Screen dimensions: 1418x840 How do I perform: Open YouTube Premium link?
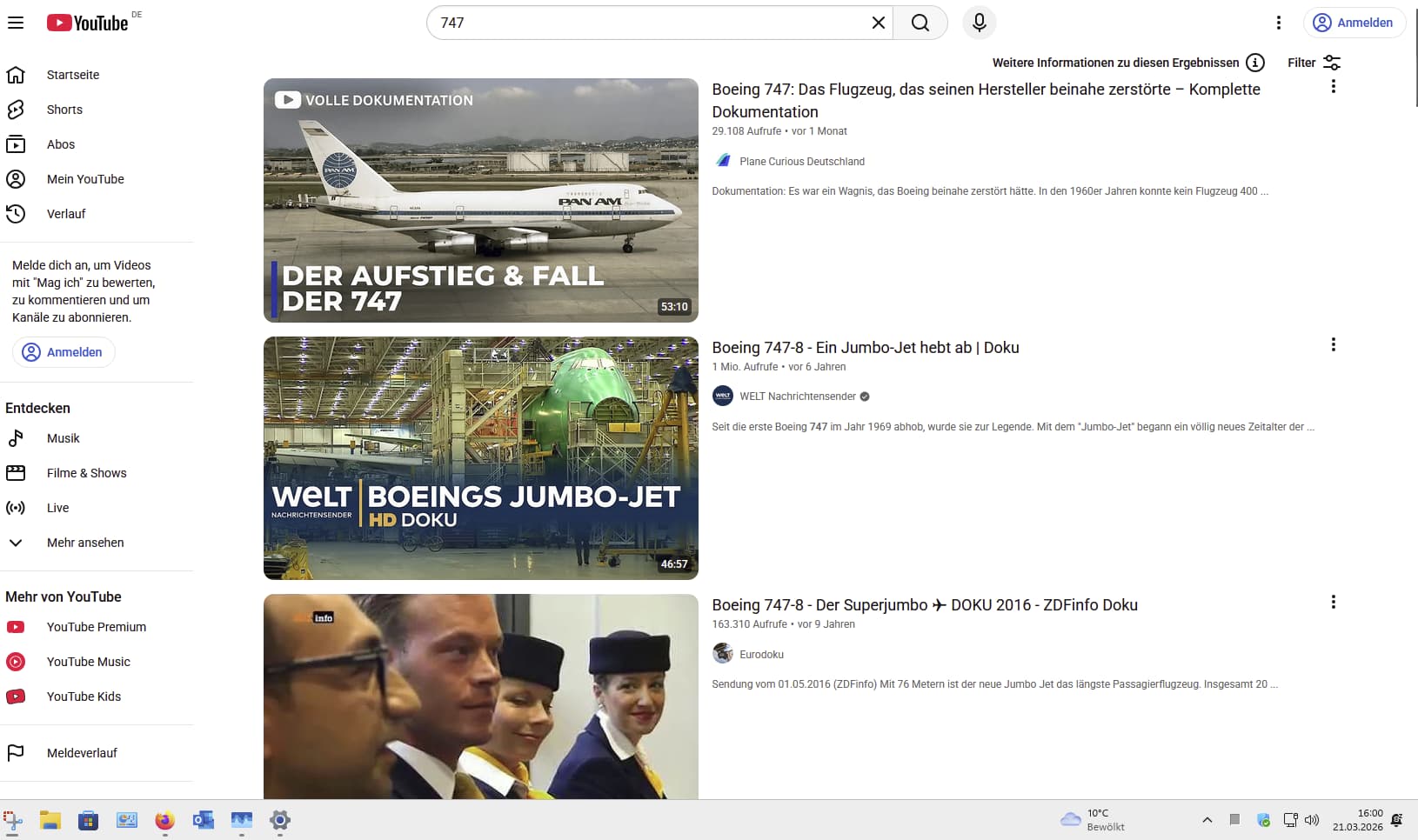[x=97, y=627]
